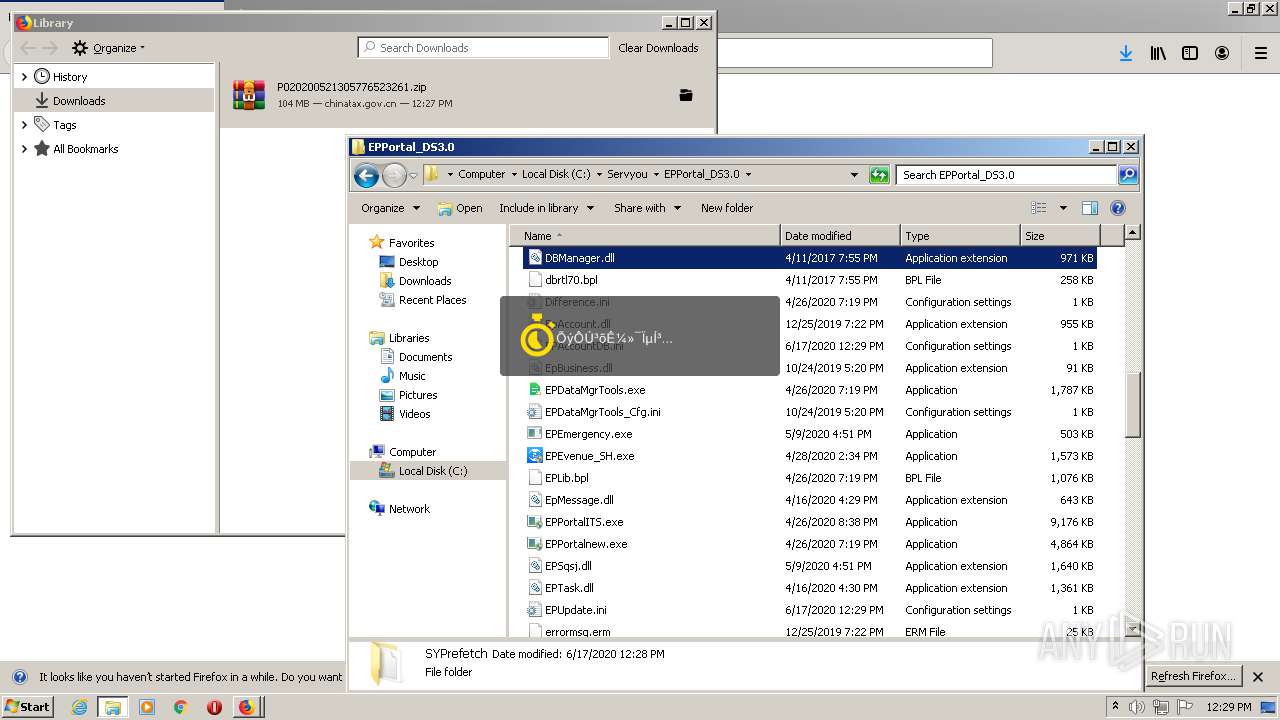Open Pictures library
Viewport: 1280px width, 720px height.
[408, 395]
